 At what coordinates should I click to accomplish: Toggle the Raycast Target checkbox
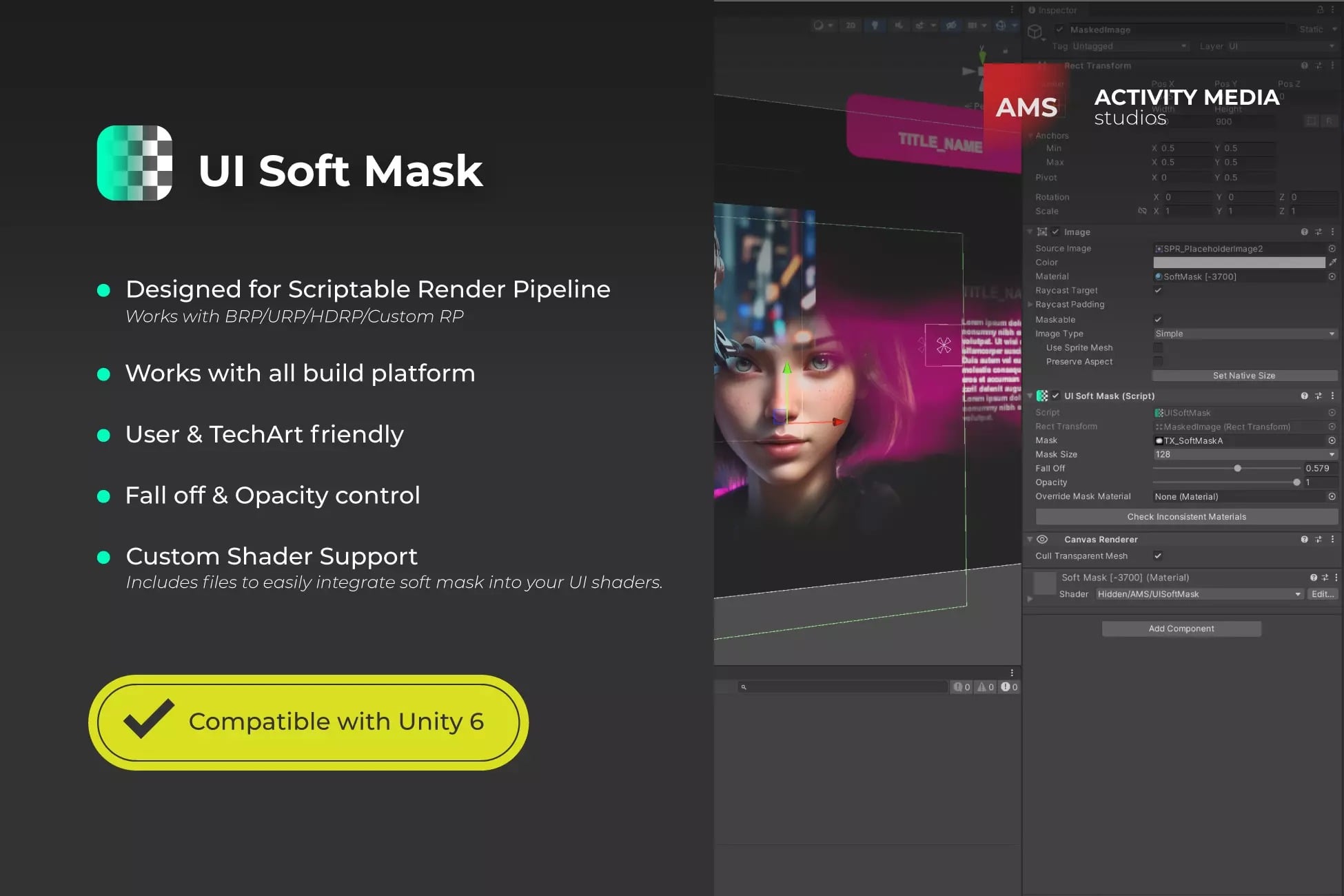coord(1158,291)
